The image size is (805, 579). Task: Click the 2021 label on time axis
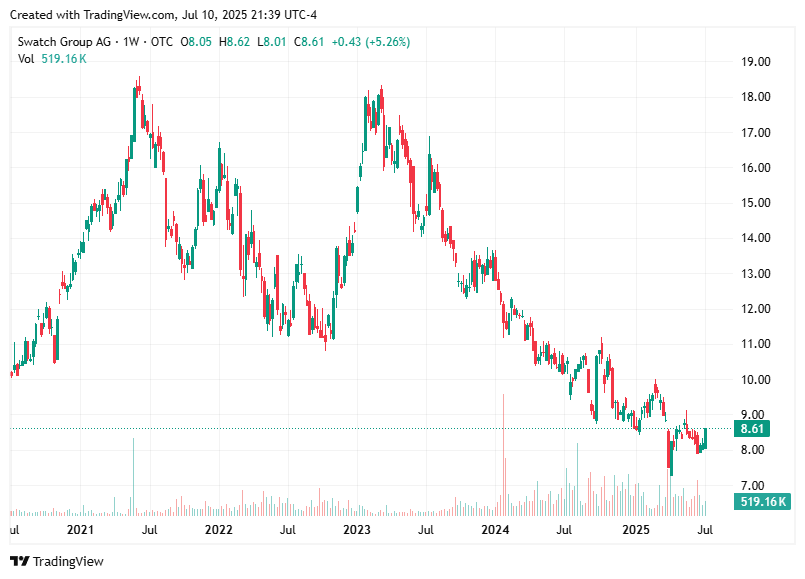pyautogui.click(x=81, y=530)
